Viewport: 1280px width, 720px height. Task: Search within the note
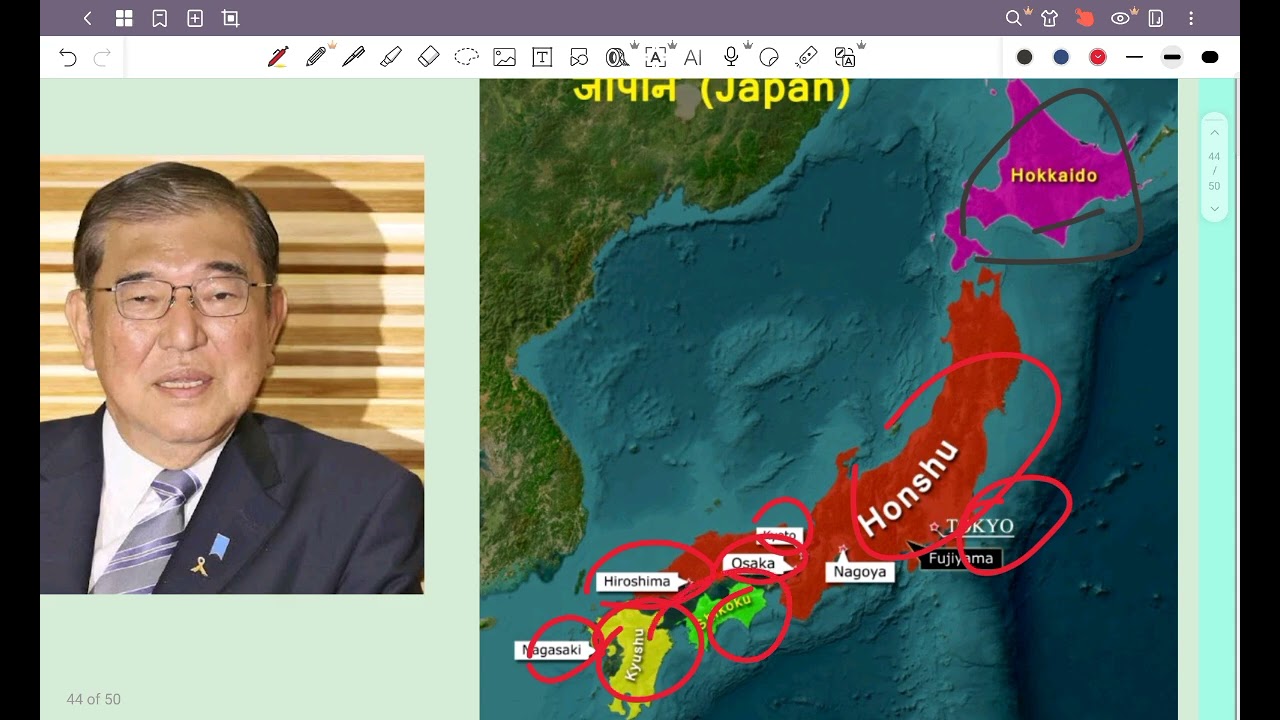point(1013,18)
